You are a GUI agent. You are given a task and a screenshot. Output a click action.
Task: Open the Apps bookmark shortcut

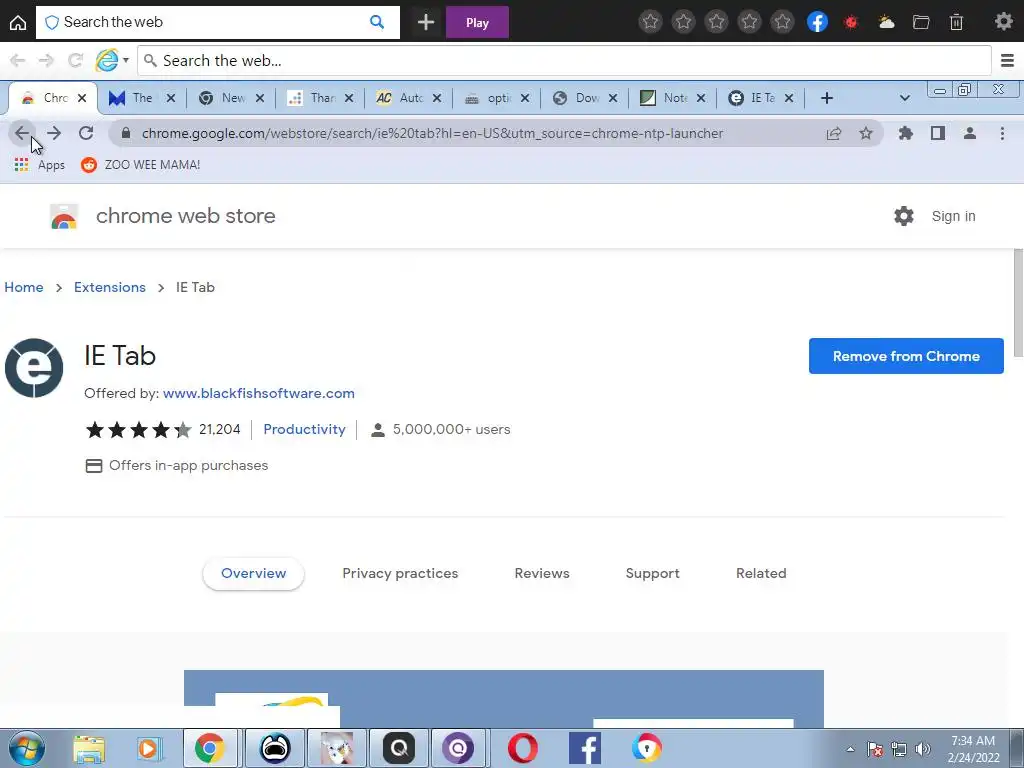tap(39, 165)
